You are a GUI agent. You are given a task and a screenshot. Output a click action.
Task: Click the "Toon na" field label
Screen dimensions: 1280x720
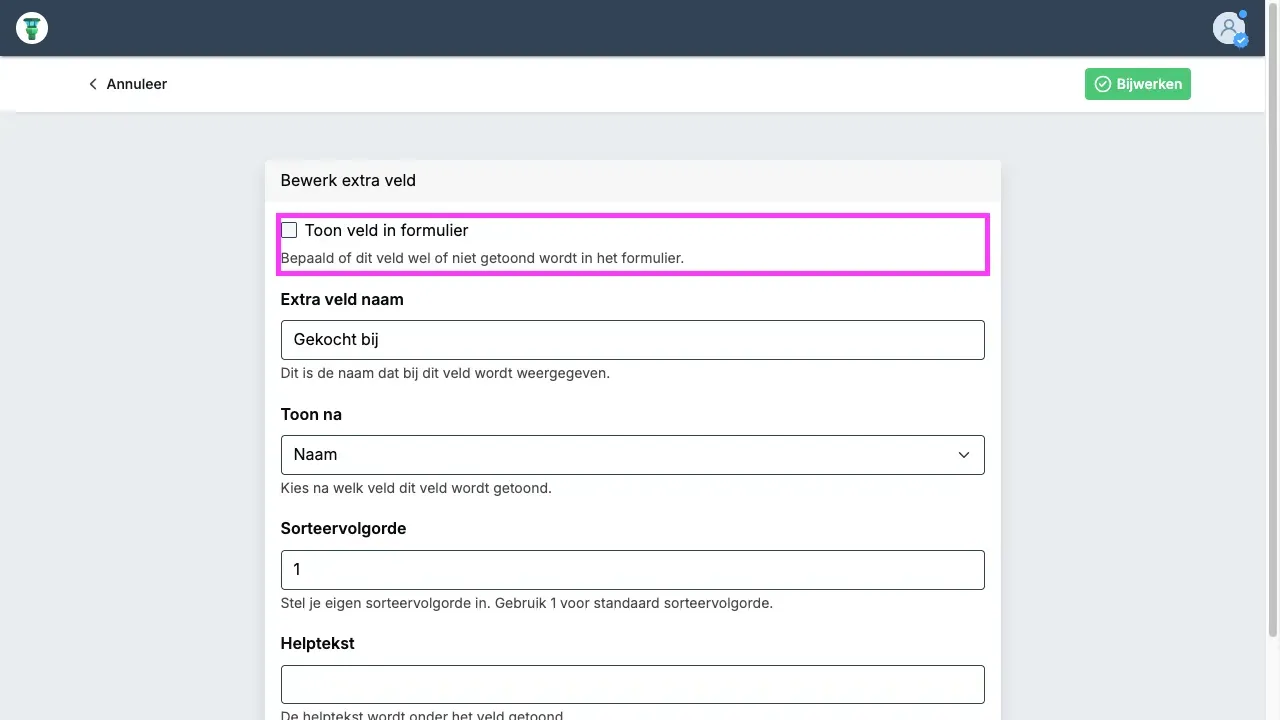(x=311, y=414)
